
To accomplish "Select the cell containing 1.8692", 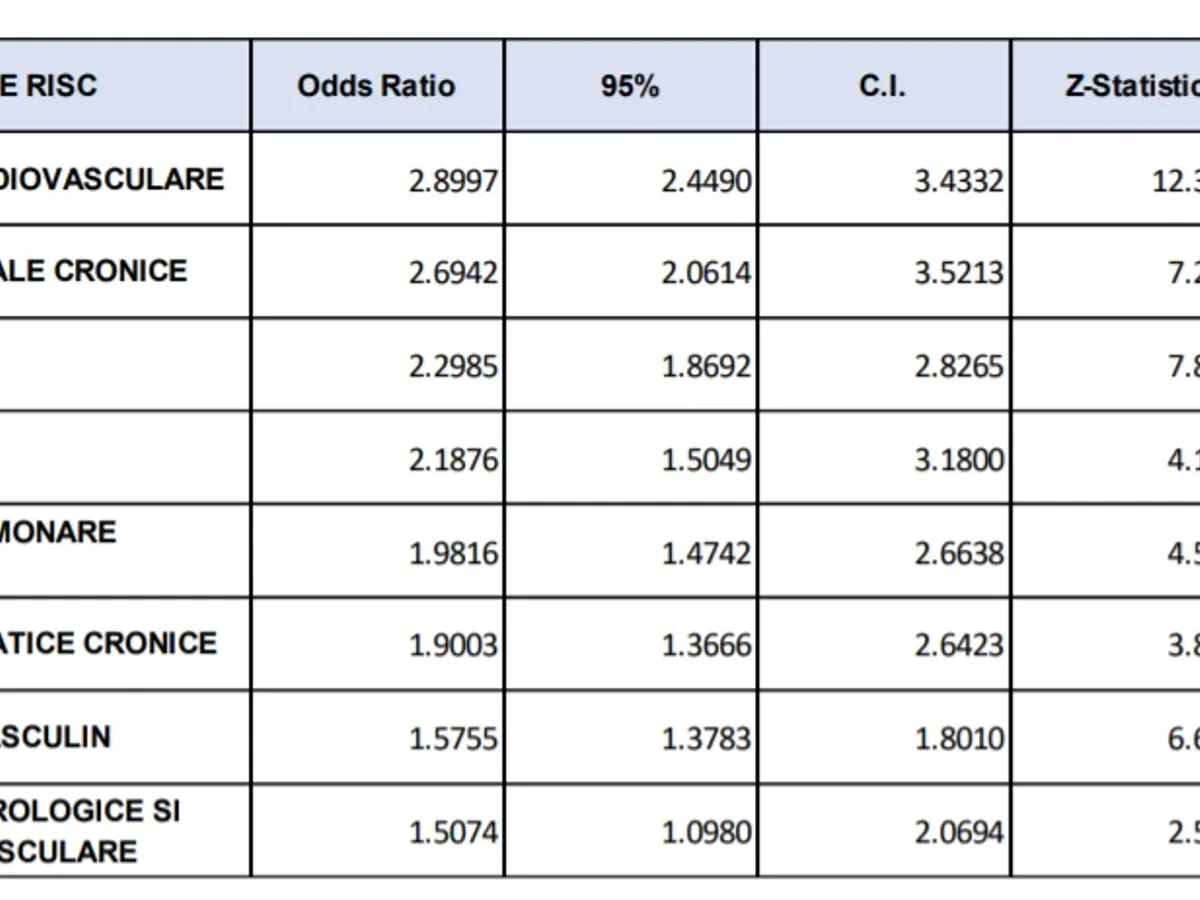I will pyautogui.click(x=706, y=366).
